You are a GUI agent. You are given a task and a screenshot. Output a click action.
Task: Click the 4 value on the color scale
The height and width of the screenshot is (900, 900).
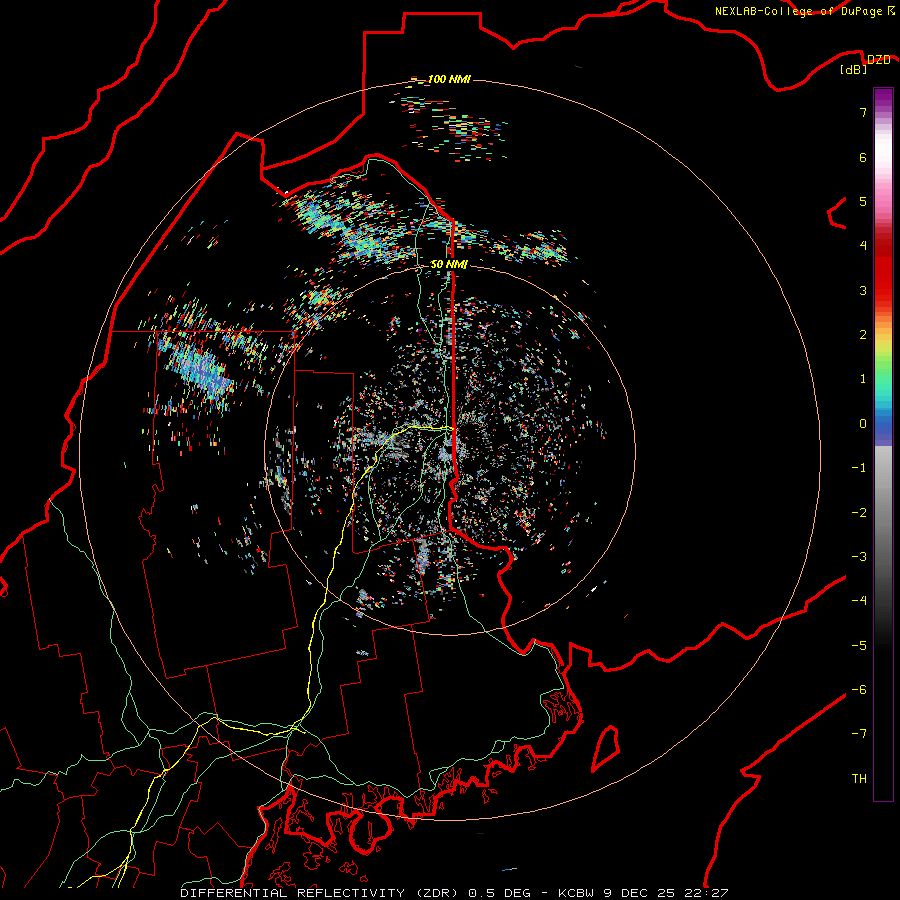(863, 246)
